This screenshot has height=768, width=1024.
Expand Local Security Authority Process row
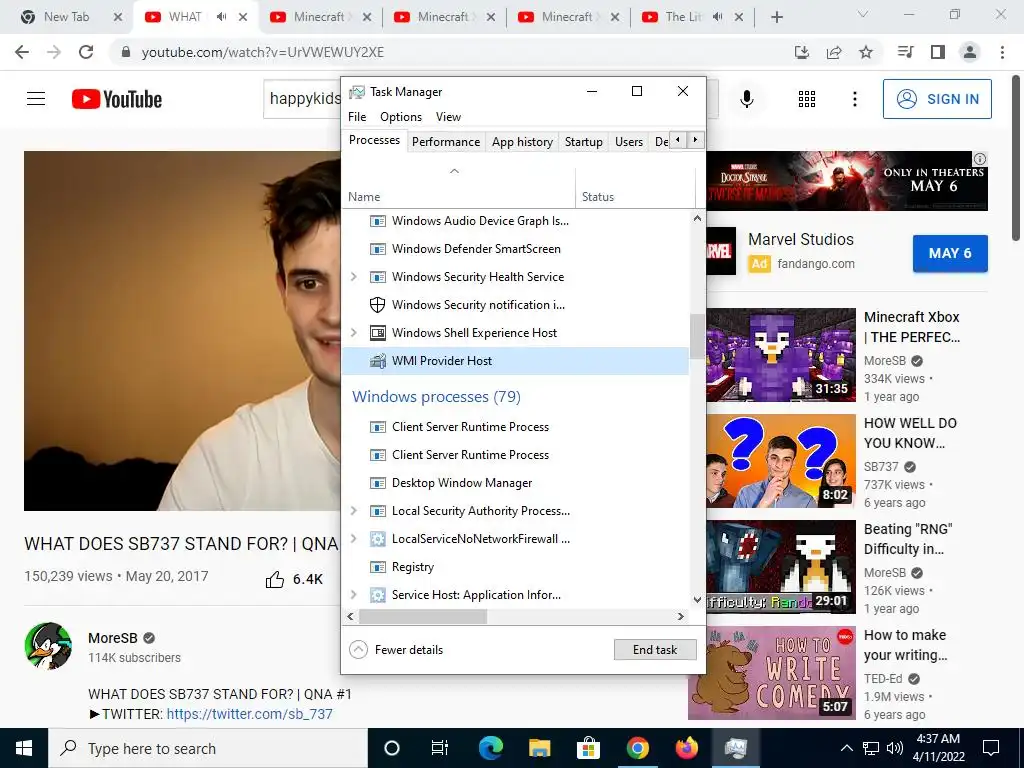tap(353, 511)
